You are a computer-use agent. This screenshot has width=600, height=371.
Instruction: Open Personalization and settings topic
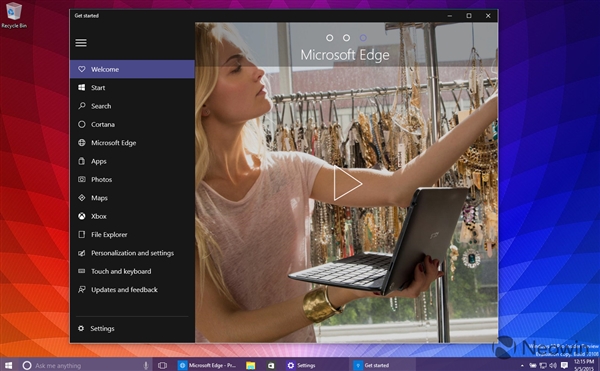tap(132, 253)
